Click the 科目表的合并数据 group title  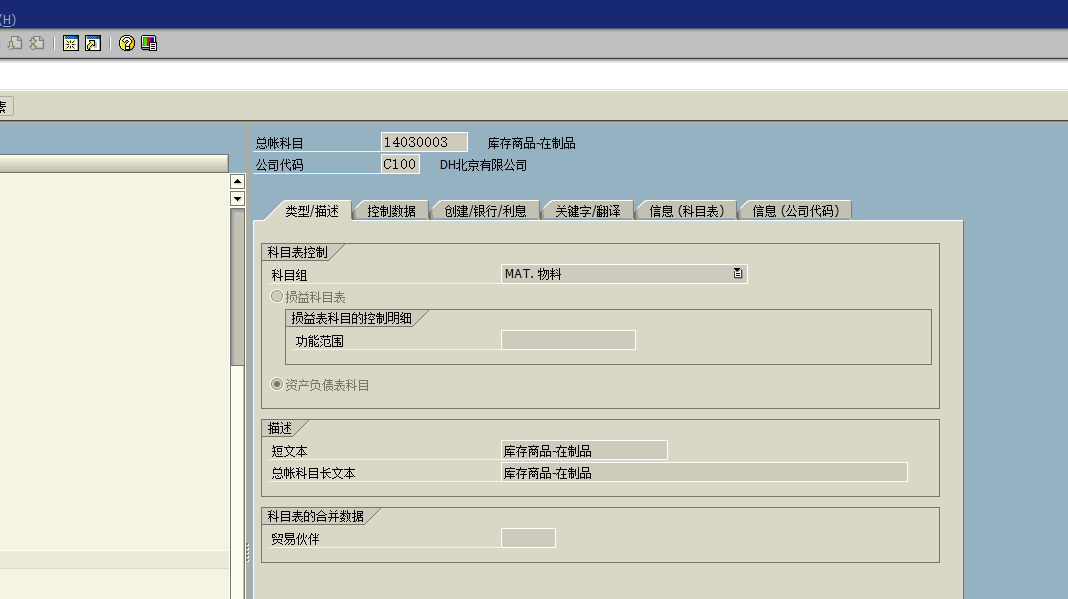315,517
